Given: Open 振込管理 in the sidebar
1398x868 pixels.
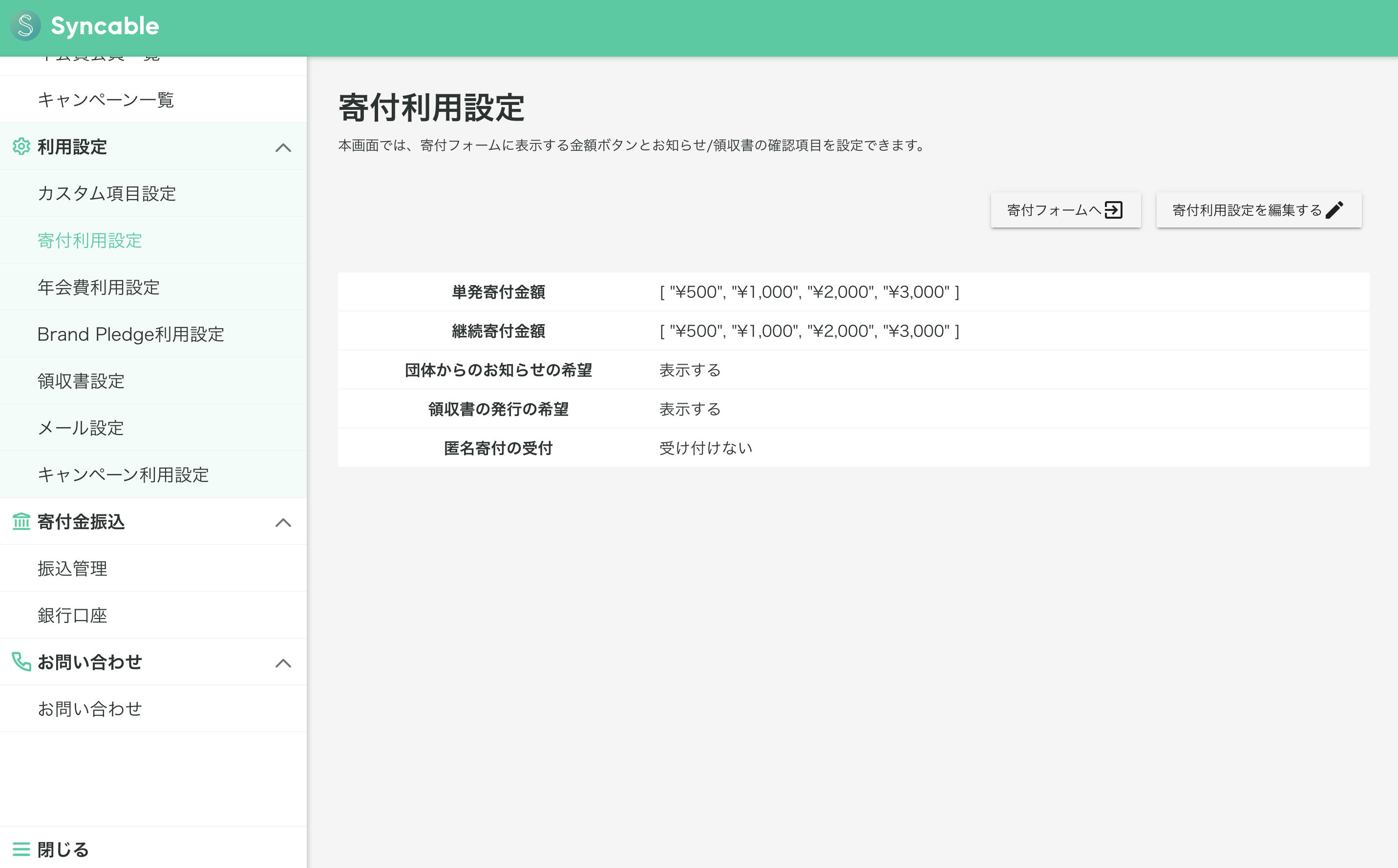Looking at the screenshot, I should [153, 568].
